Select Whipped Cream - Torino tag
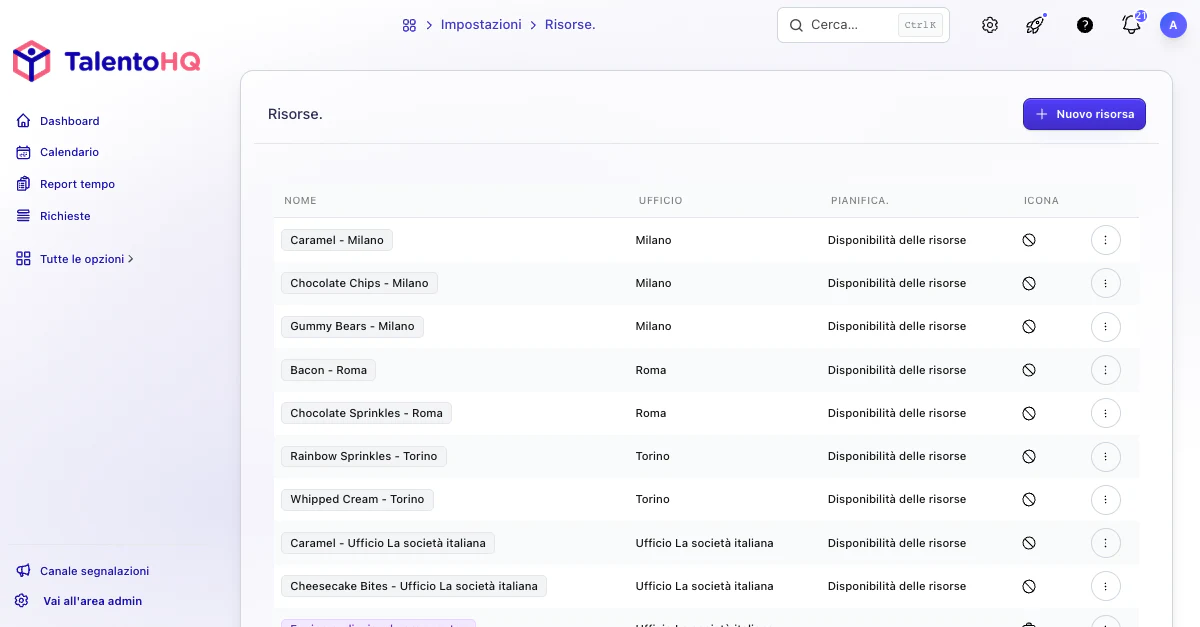 [357, 499]
